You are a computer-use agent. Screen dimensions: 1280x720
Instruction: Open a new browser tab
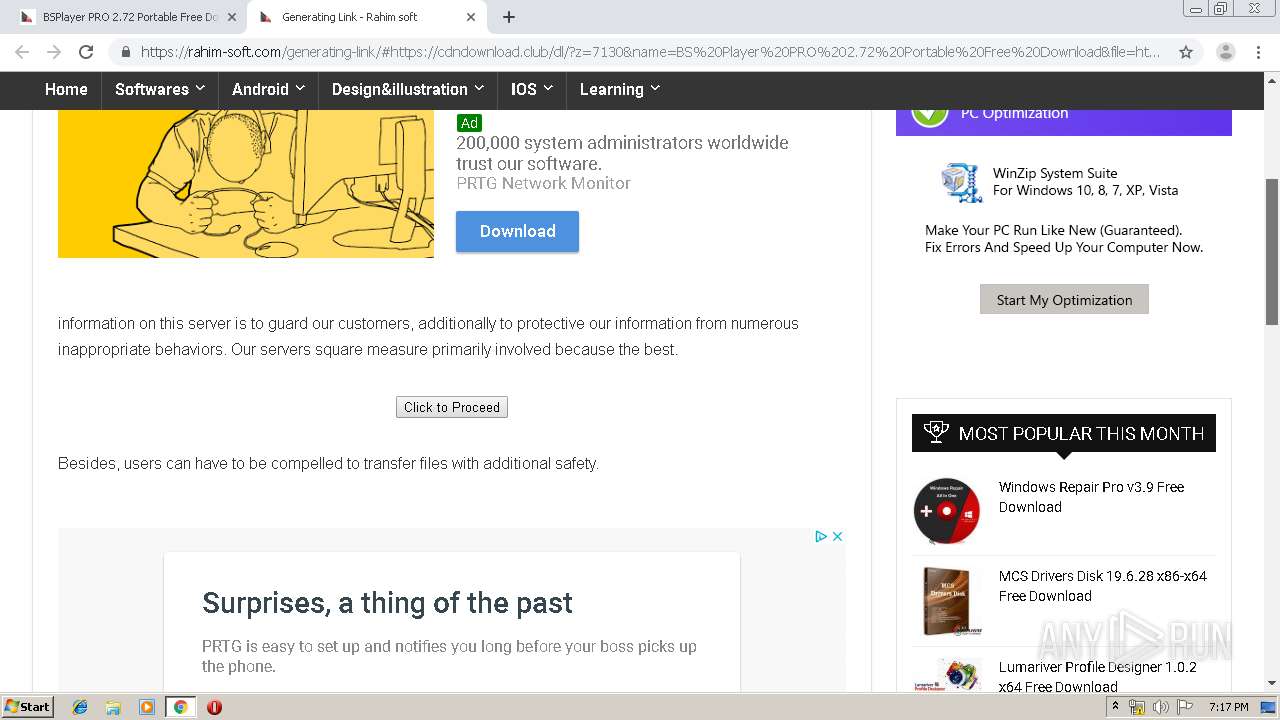509,17
